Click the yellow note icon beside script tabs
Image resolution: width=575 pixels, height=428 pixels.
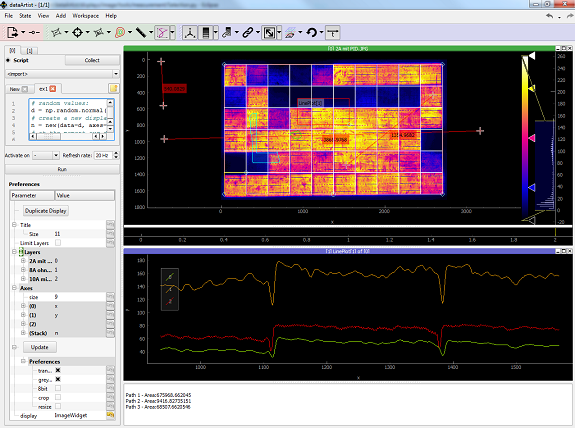tap(114, 88)
